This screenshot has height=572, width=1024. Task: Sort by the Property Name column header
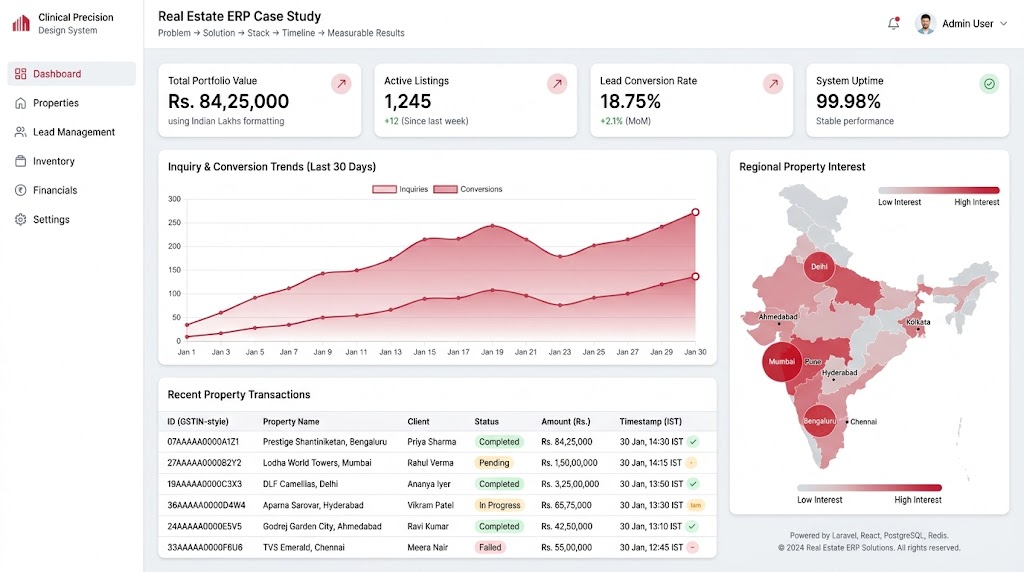coord(291,422)
